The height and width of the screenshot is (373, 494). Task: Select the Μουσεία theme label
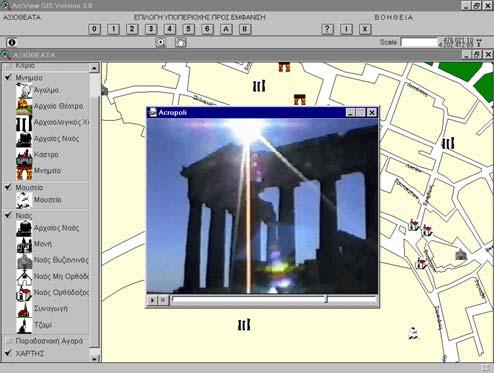pos(29,187)
